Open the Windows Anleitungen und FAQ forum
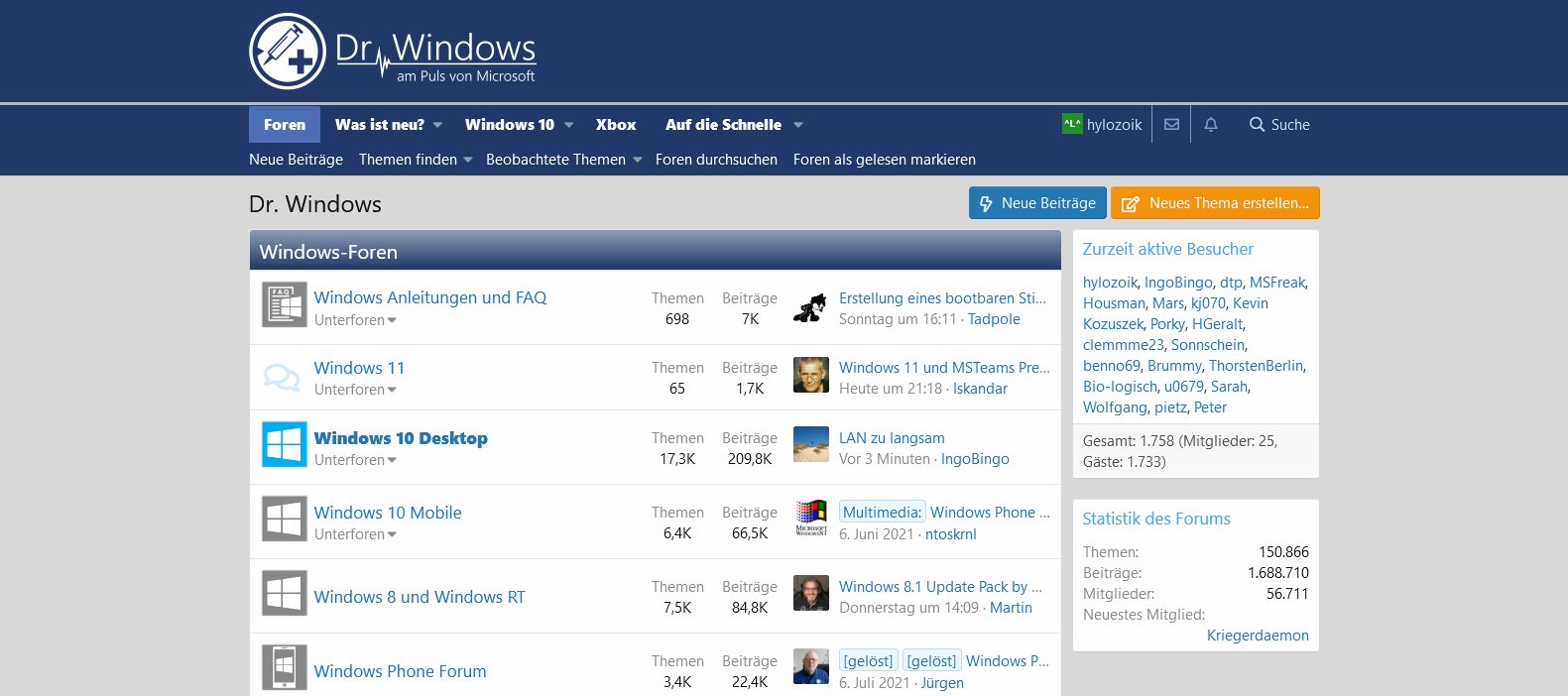Viewport: 1568px width, 696px height. [x=430, y=297]
